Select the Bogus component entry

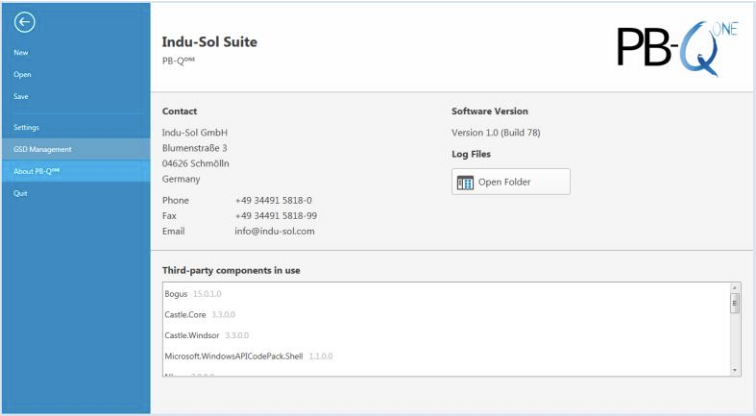pos(176,294)
